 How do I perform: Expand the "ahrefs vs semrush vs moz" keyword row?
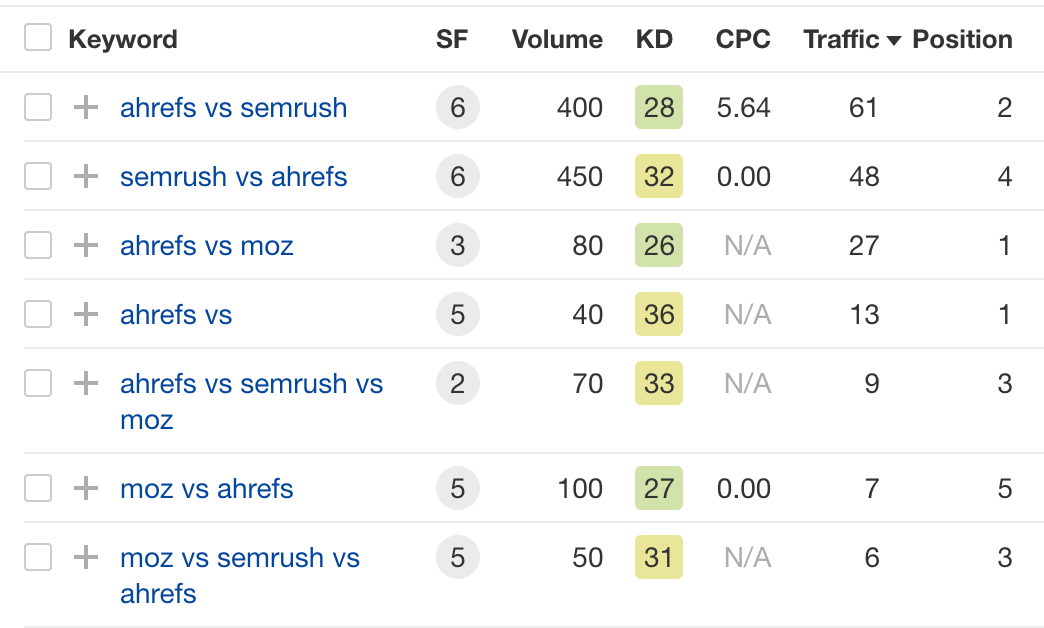85,383
